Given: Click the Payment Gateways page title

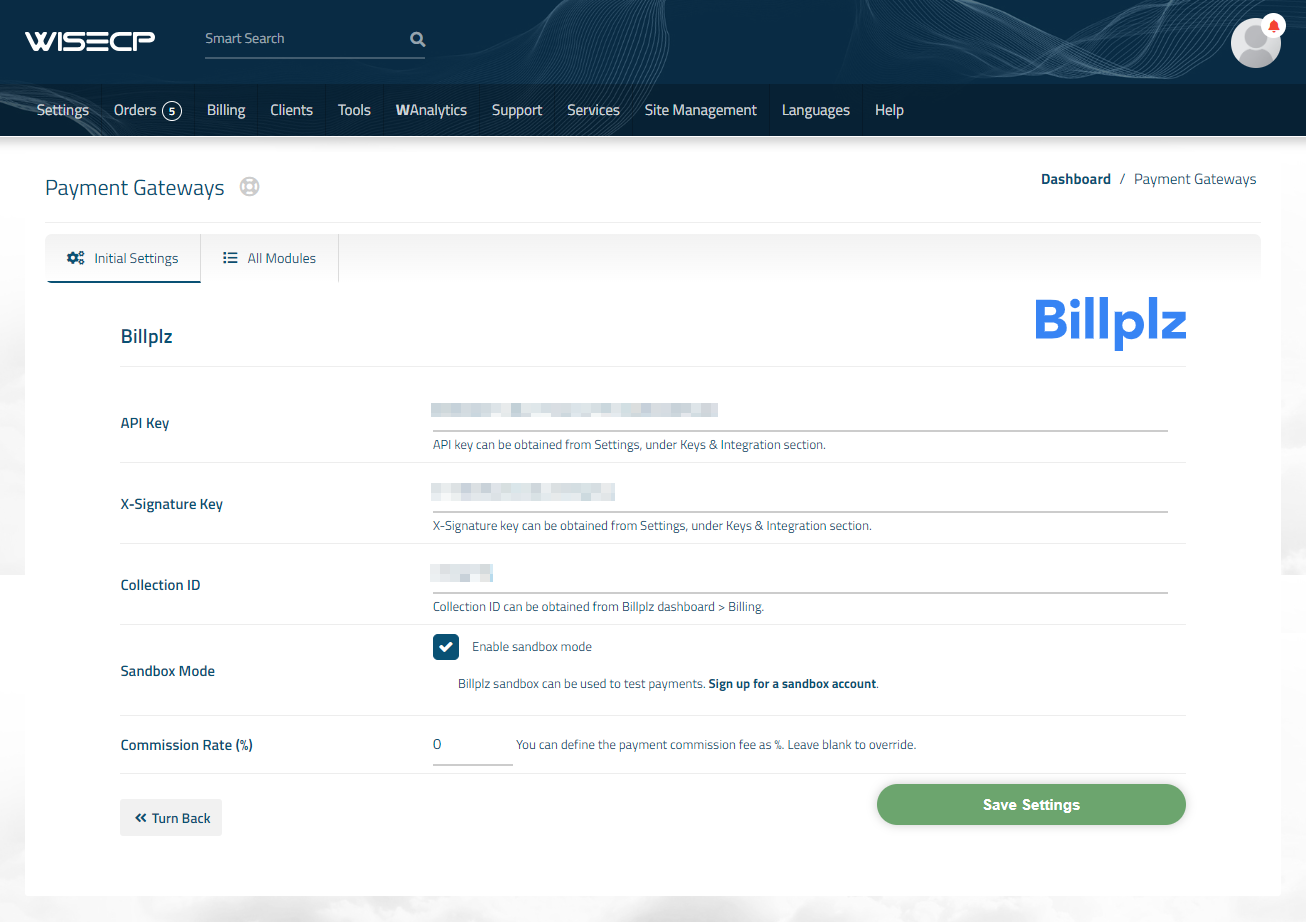Looking at the screenshot, I should click(x=135, y=188).
